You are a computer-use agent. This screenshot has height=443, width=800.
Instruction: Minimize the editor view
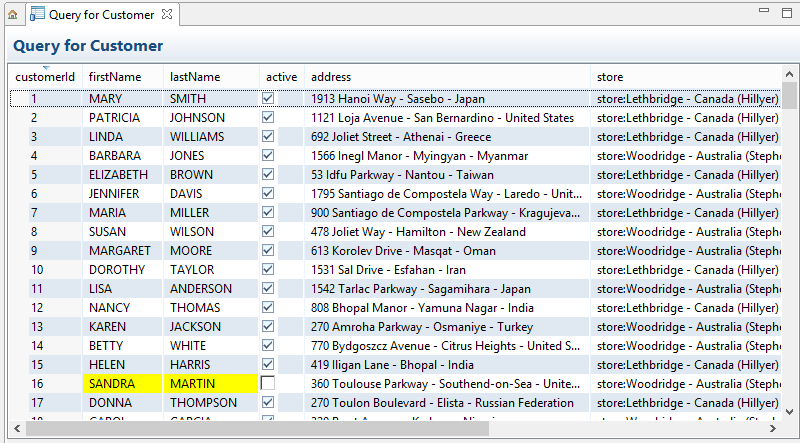pyautogui.click(x=764, y=11)
